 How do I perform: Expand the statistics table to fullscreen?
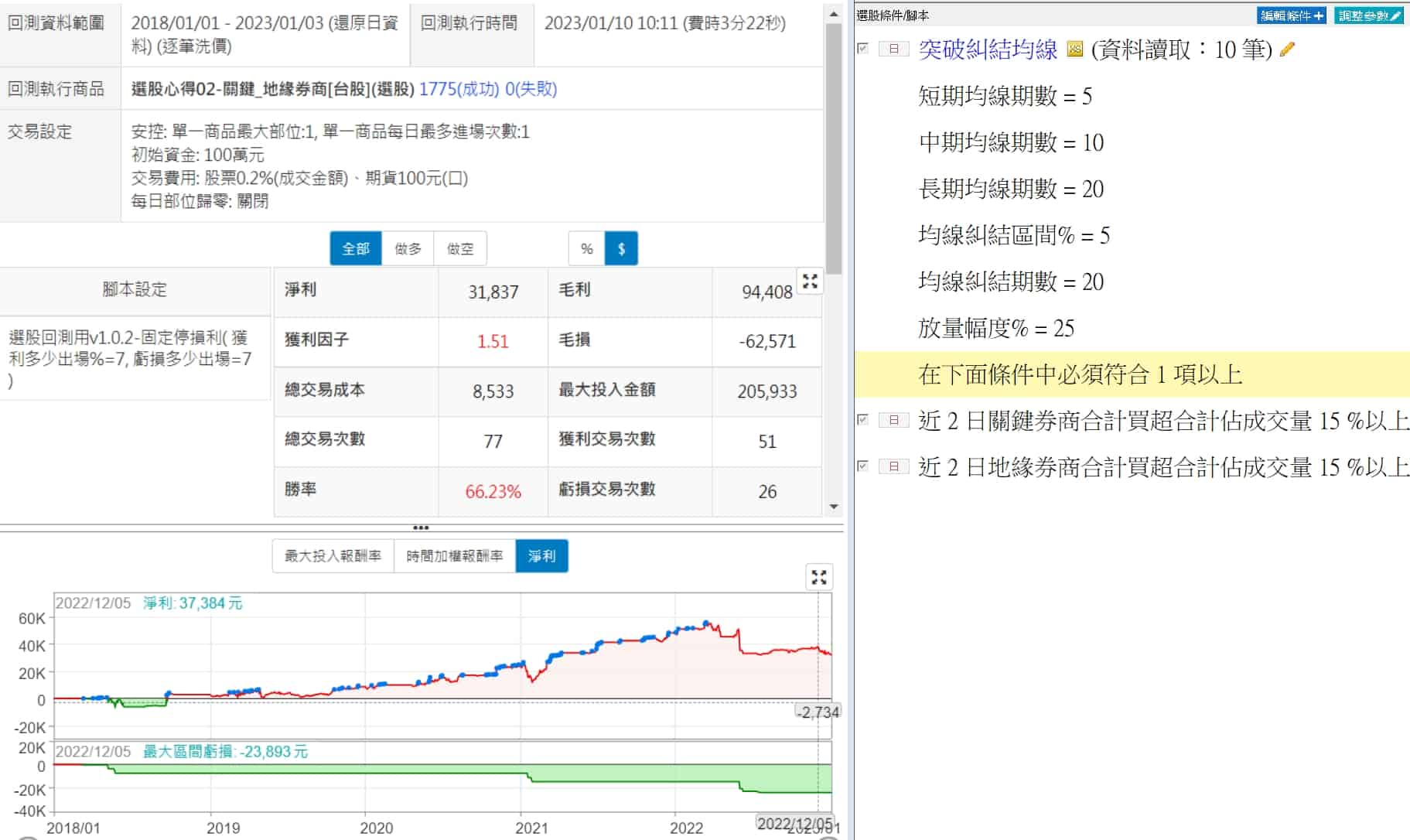click(810, 282)
